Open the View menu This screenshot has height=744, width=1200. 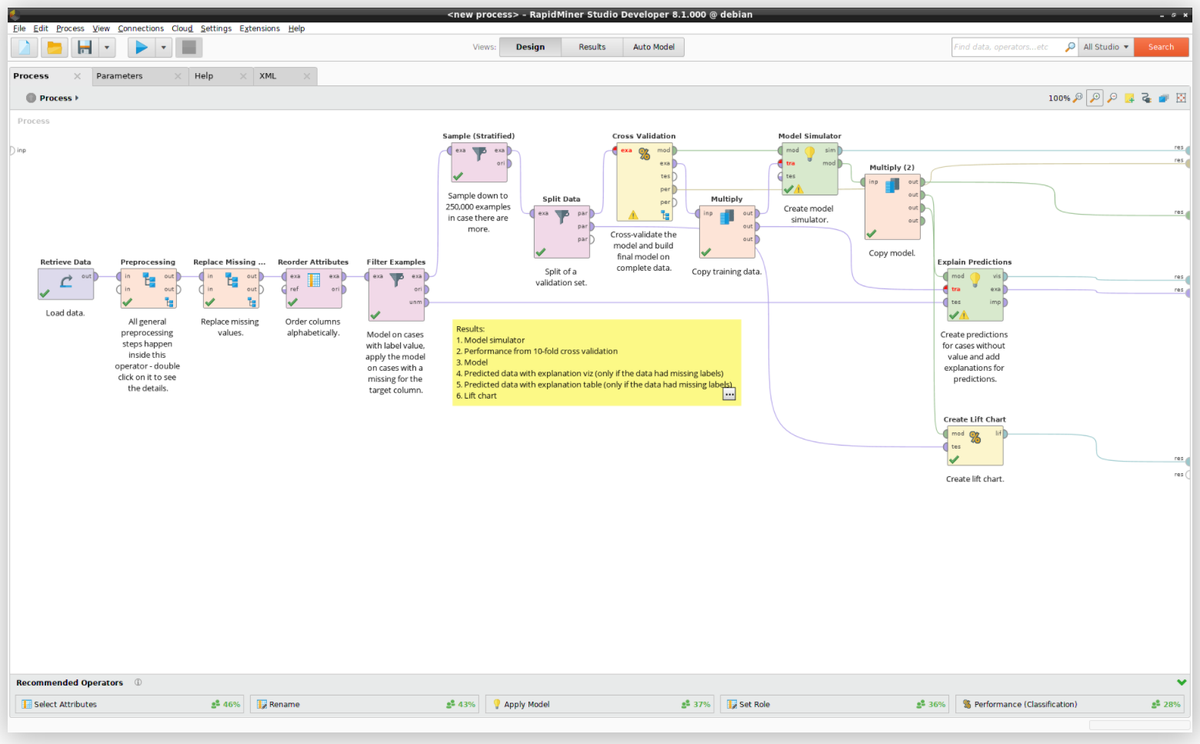point(101,28)
